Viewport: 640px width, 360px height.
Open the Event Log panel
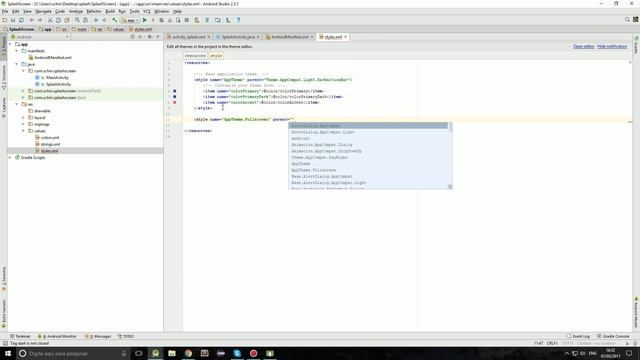point(578,336)
